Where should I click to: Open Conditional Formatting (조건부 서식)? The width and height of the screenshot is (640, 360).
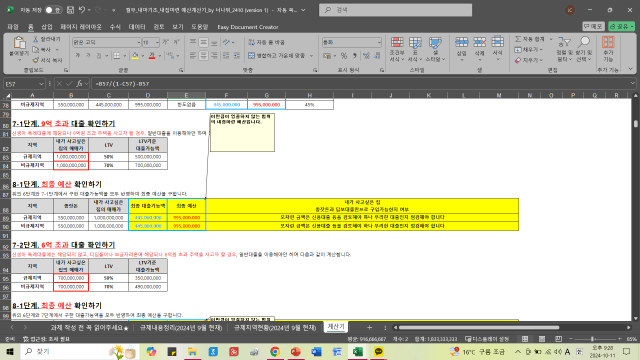coord(396,49)
